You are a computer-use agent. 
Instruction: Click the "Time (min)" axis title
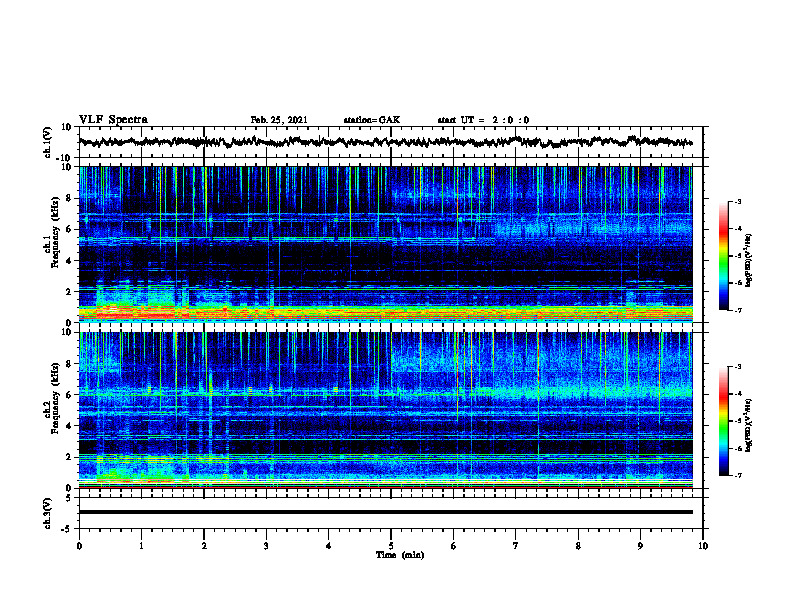(400, 555)
